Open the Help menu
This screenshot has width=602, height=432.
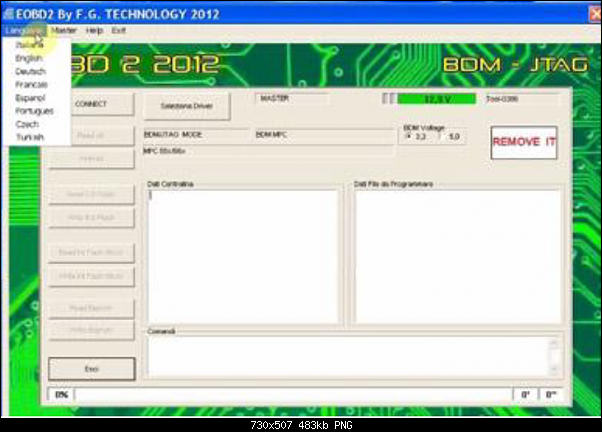[x=94, y=30]
